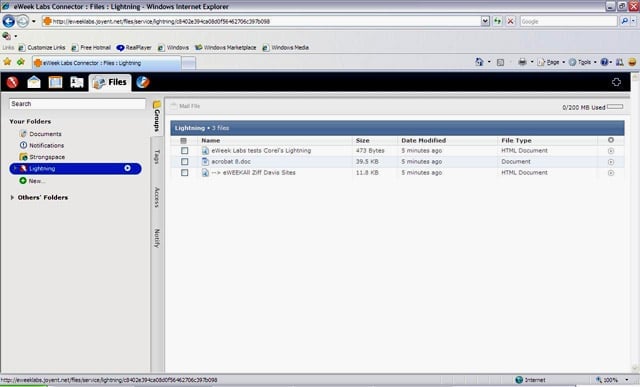Open the Page menu dropdown

552,62
